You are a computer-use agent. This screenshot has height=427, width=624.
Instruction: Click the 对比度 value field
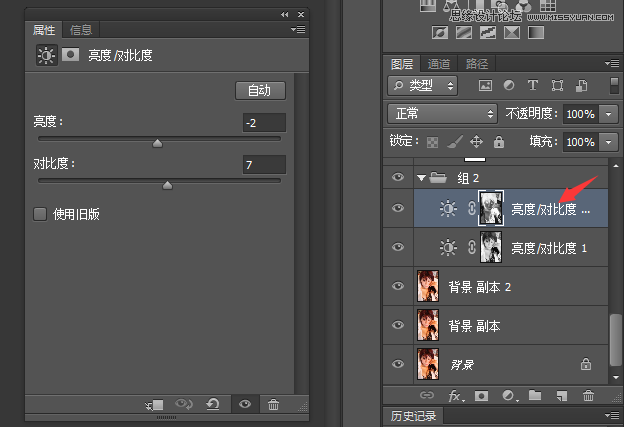[264, 165]
